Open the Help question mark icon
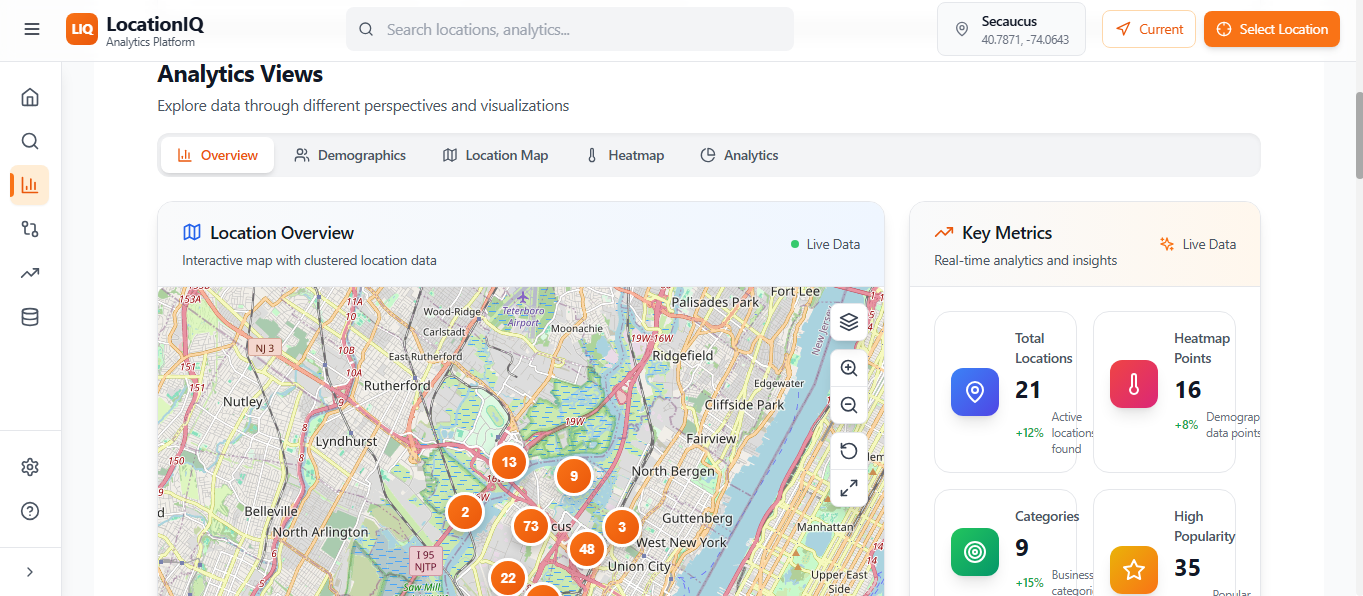The height and width of the screenshot is (596, 1363). [x=30, y=511]
